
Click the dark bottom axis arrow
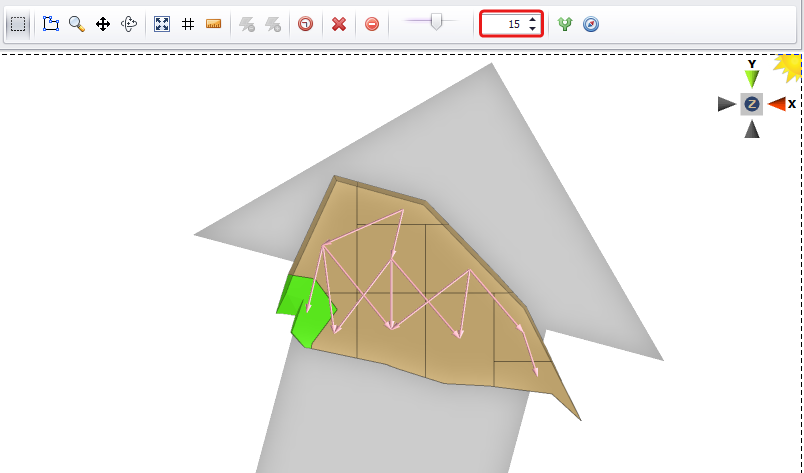click(x=752, y=129)
